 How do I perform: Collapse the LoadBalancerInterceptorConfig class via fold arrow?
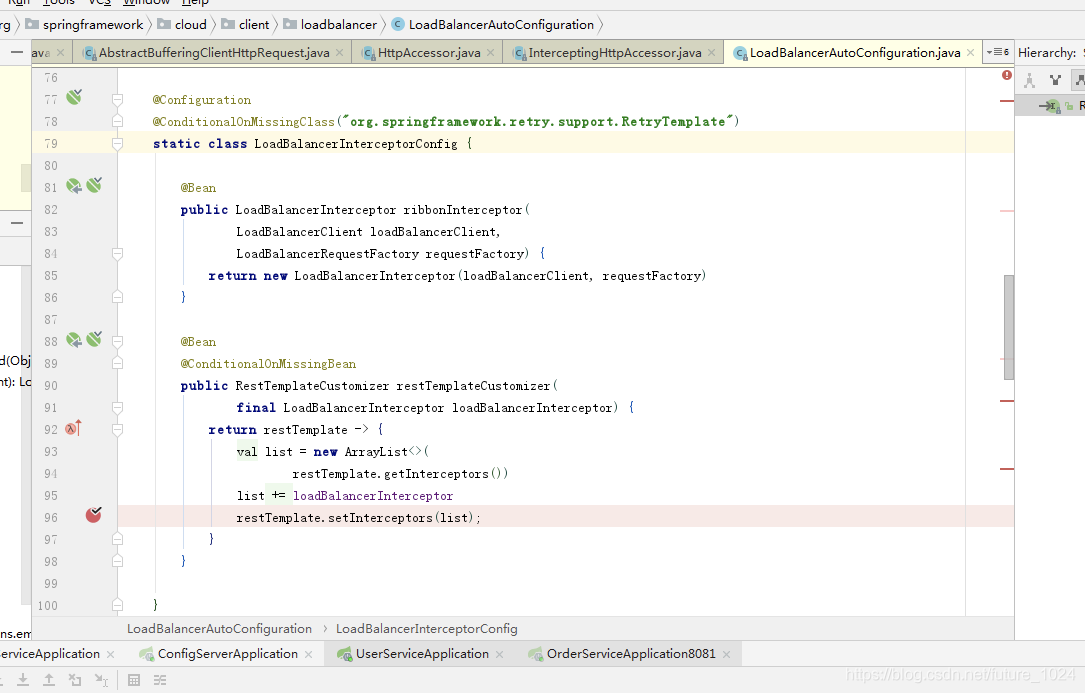pyautogui.click(x=117, y=143)
